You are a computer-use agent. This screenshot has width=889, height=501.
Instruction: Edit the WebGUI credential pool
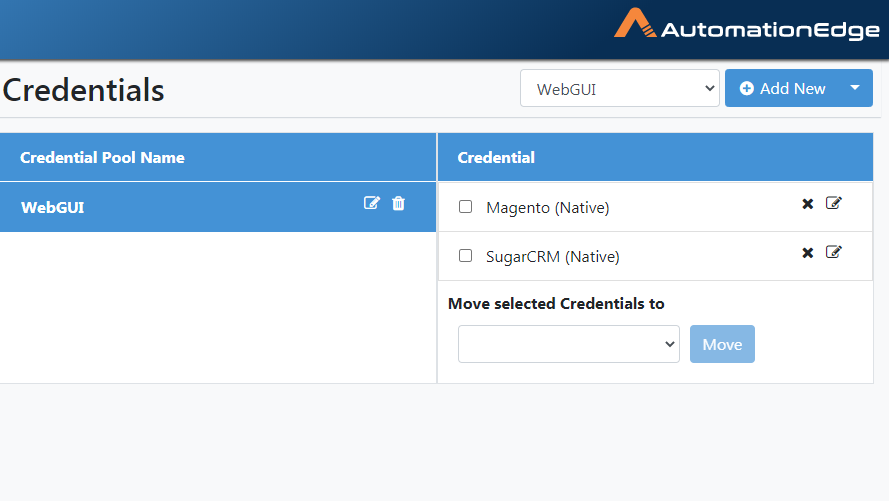(x=371, y=203)
